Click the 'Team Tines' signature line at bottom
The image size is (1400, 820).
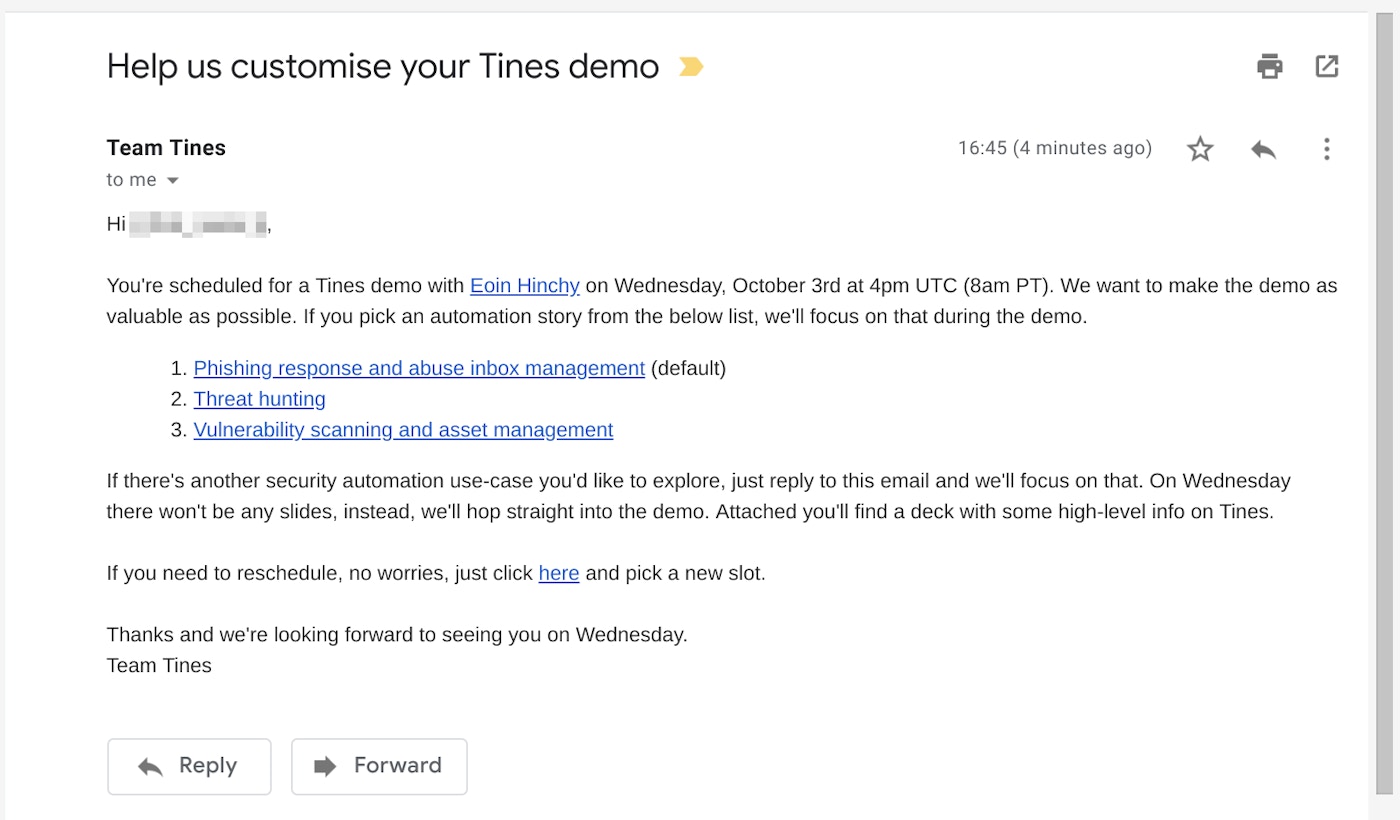[159, 666]
